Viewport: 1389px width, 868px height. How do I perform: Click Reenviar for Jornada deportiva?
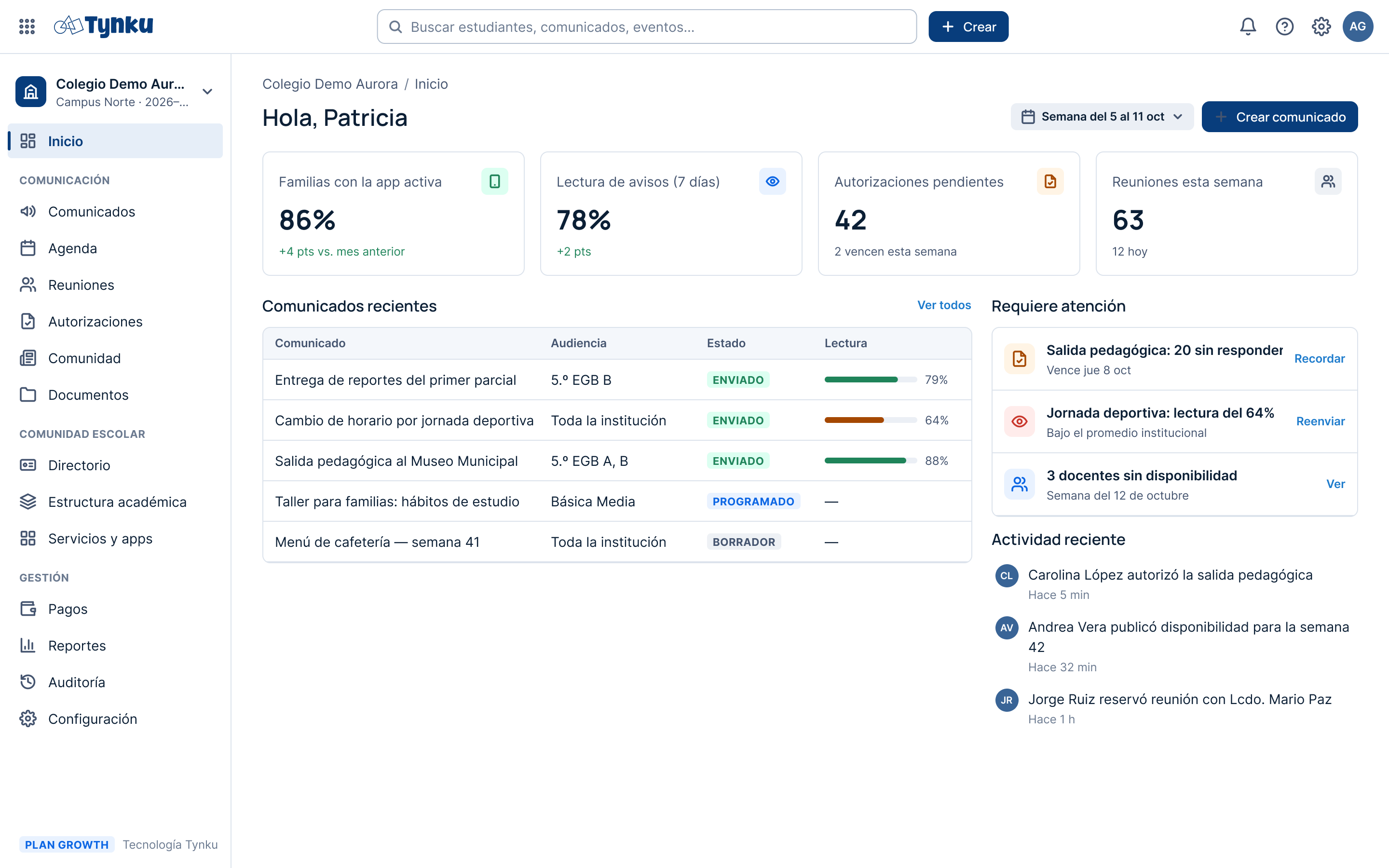point(1320,421)
